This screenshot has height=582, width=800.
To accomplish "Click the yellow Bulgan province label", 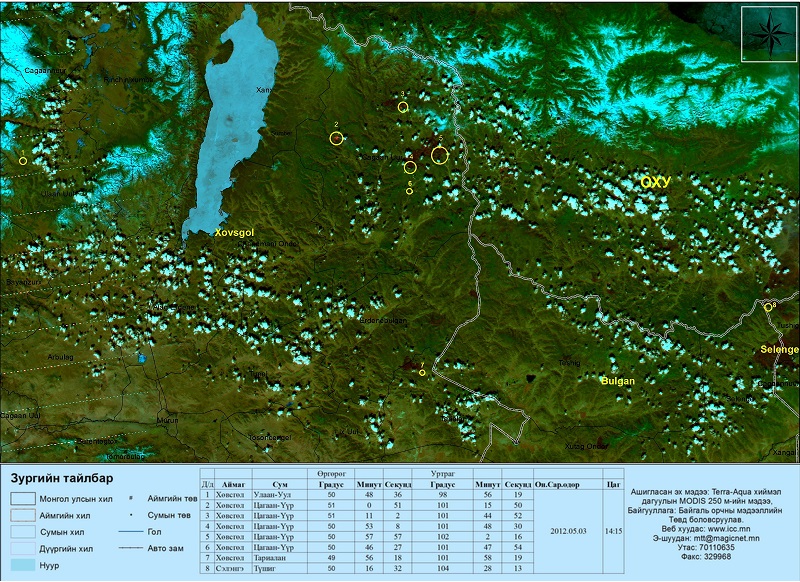I will [617, 381].
